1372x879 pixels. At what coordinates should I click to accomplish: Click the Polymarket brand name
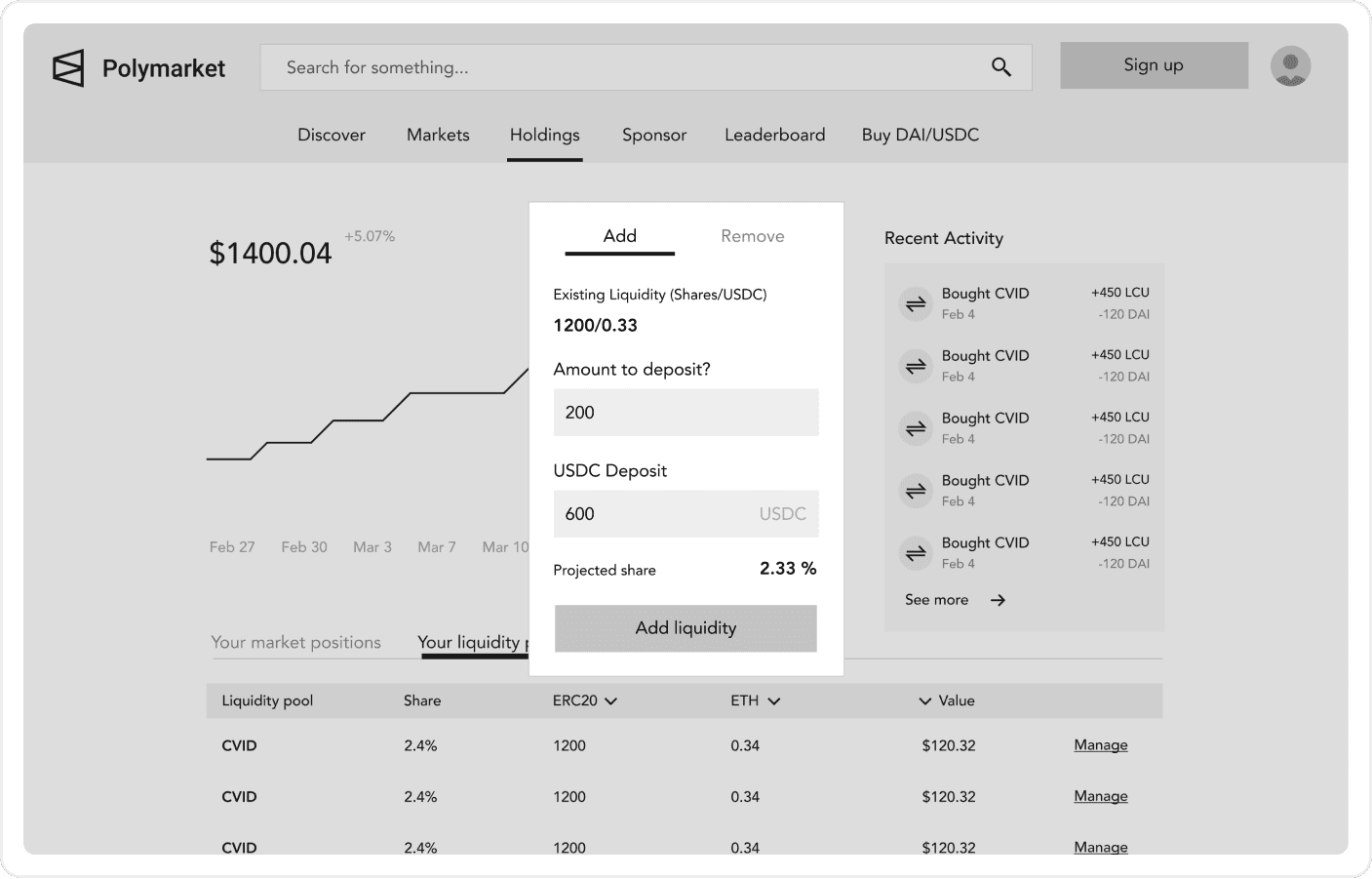pos(164,68)
